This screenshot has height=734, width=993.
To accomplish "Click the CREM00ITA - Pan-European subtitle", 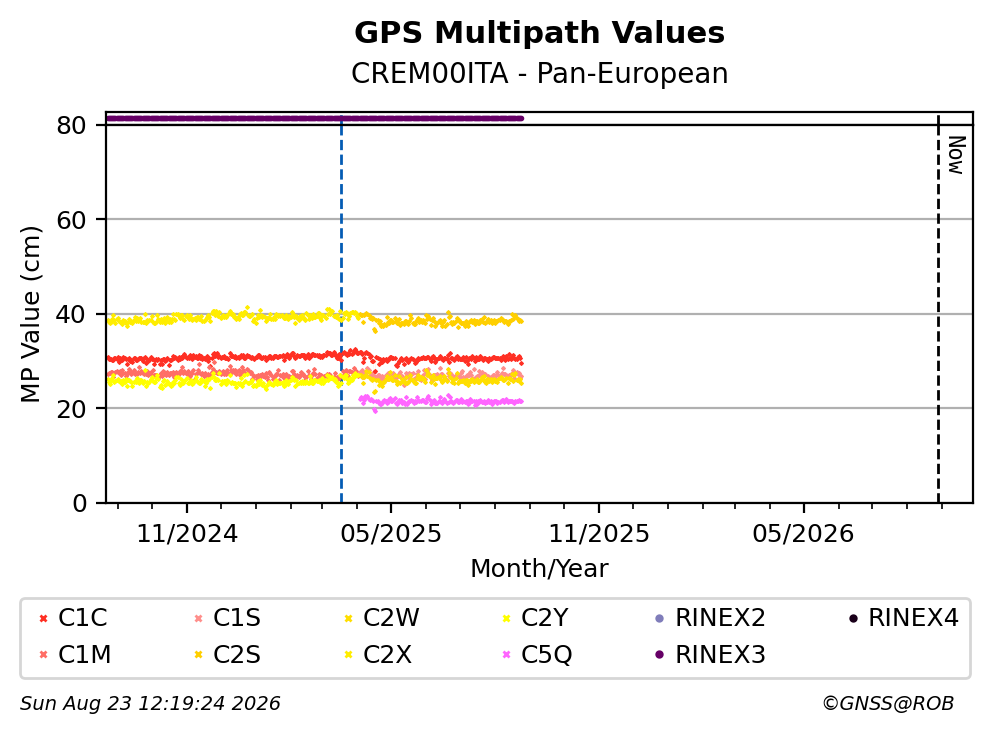I will click(540, 73).
